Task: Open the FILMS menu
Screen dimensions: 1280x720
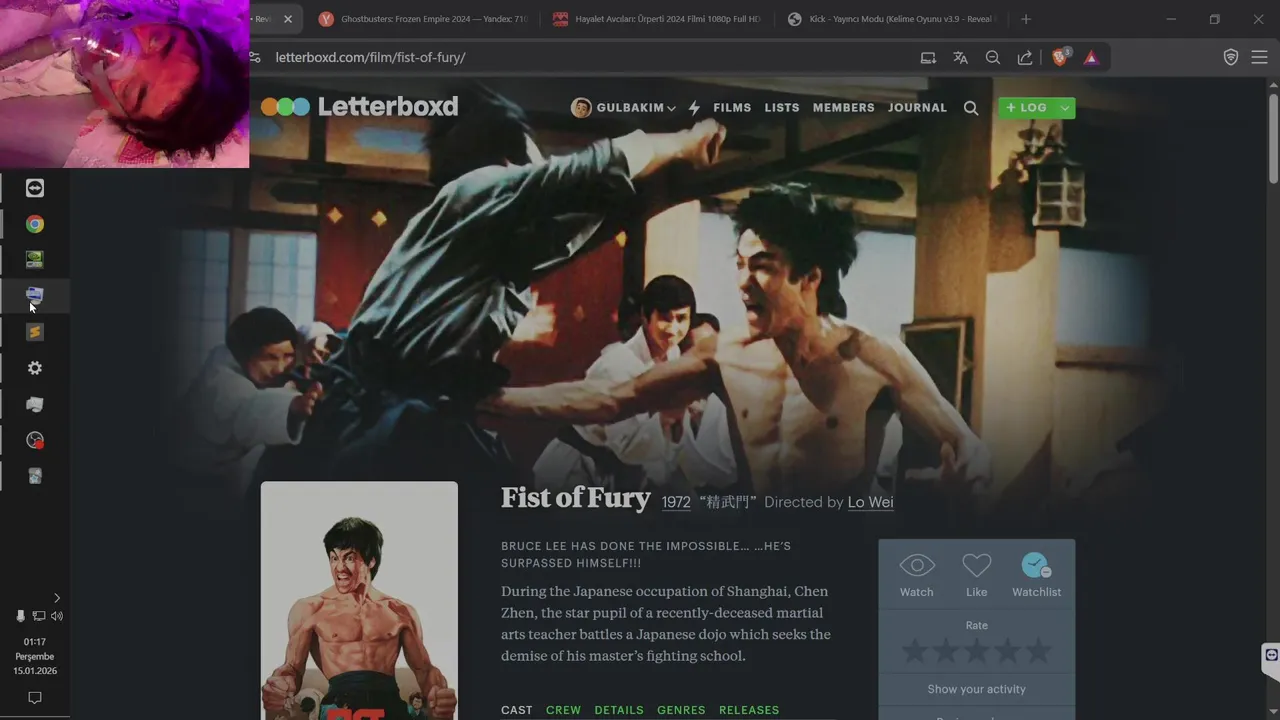Action: 732,108
